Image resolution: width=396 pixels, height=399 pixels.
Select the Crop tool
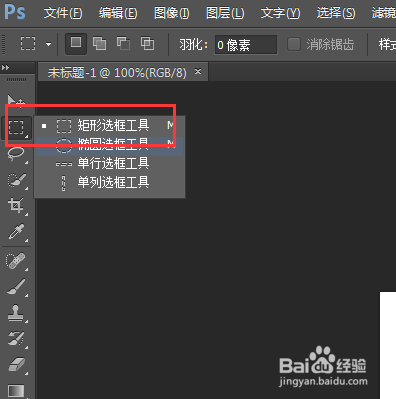(16, 206)
